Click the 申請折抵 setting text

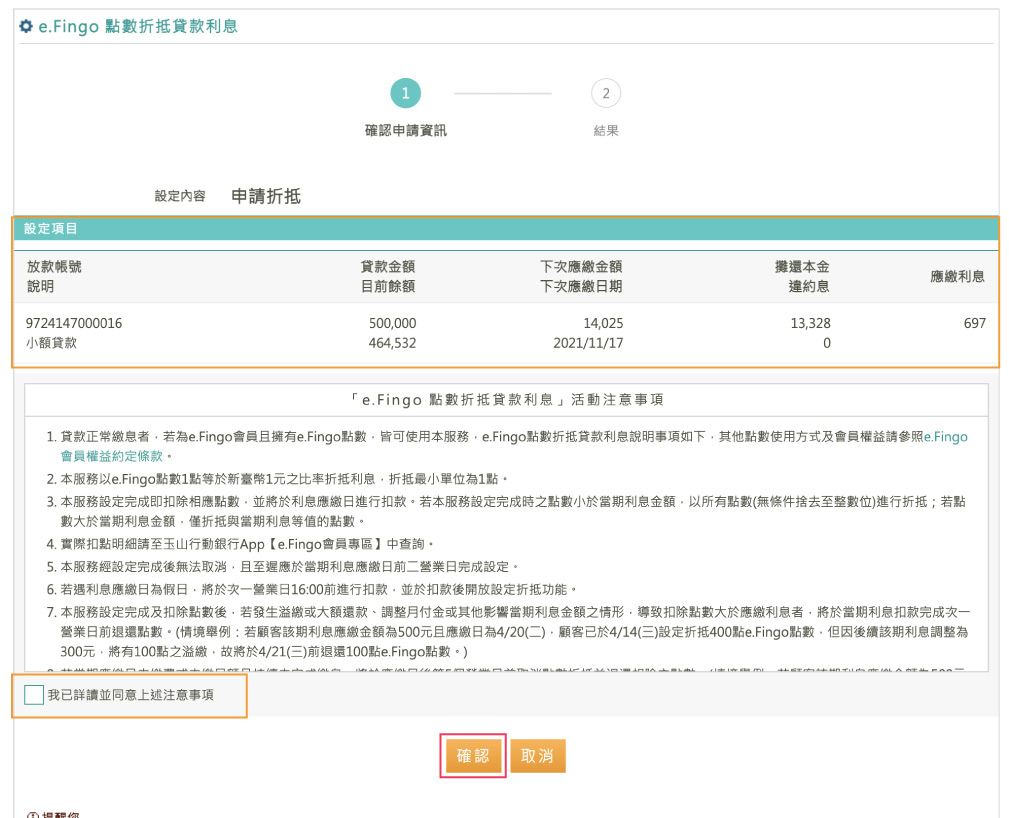pos(266,196)
